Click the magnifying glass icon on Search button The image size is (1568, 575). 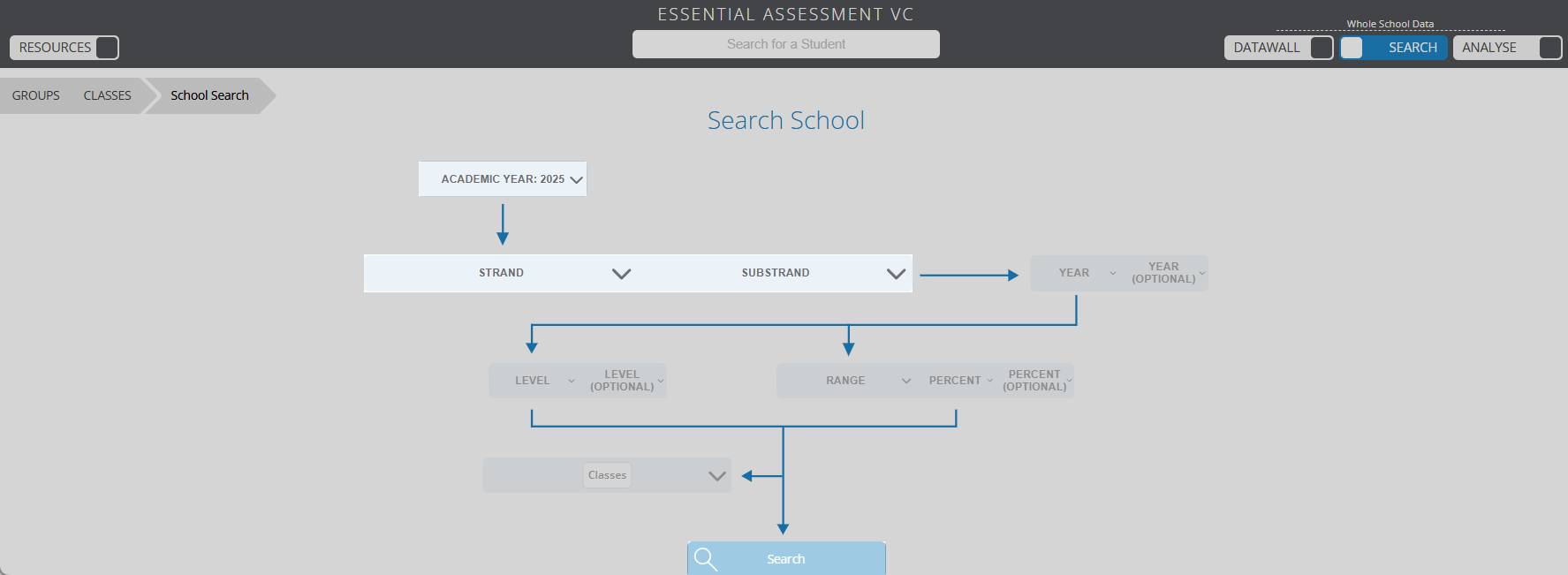[x=705, y=559]
